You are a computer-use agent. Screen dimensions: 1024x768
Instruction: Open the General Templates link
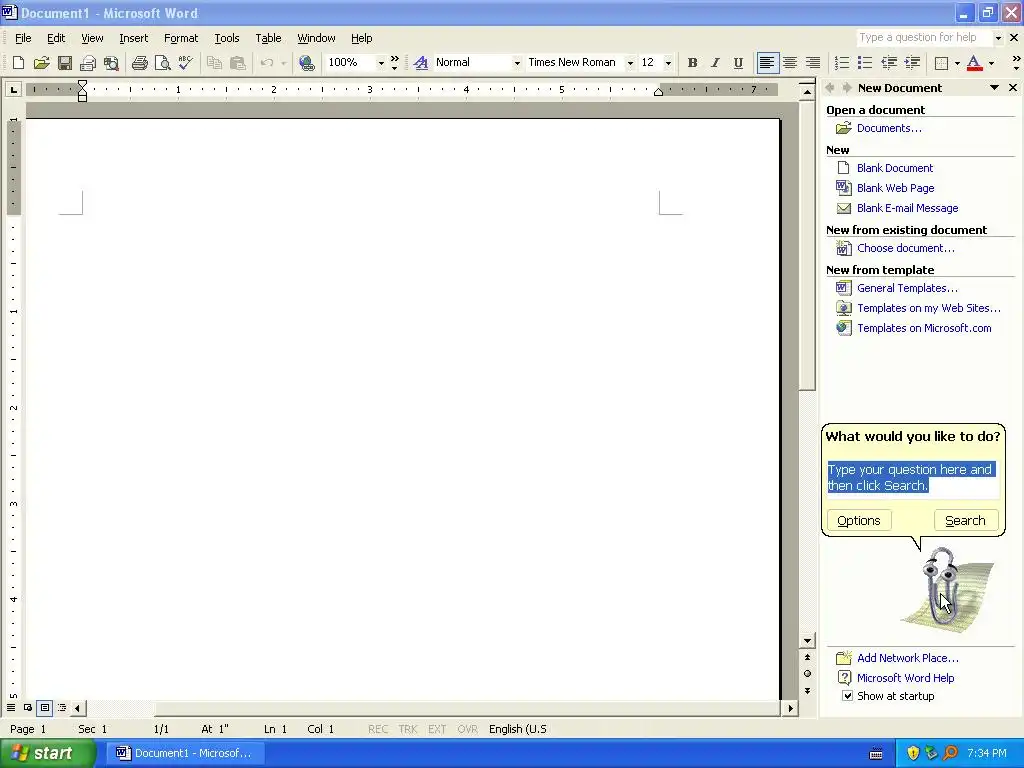click(x=907, y=288)
